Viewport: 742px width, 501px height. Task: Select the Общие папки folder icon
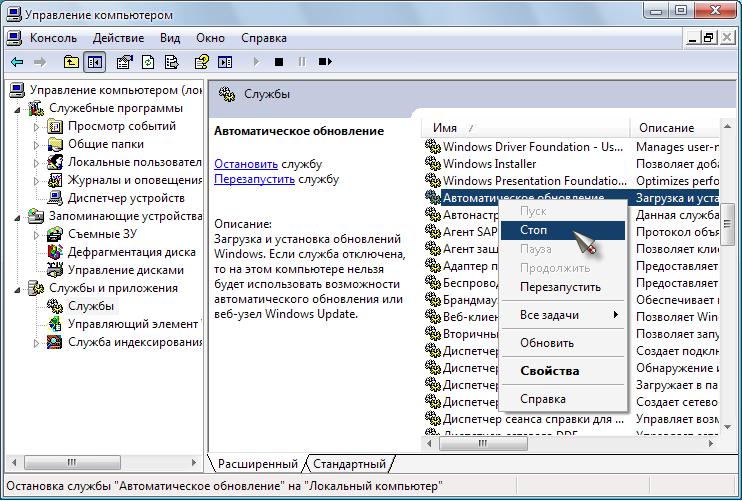tap(55, 144)
